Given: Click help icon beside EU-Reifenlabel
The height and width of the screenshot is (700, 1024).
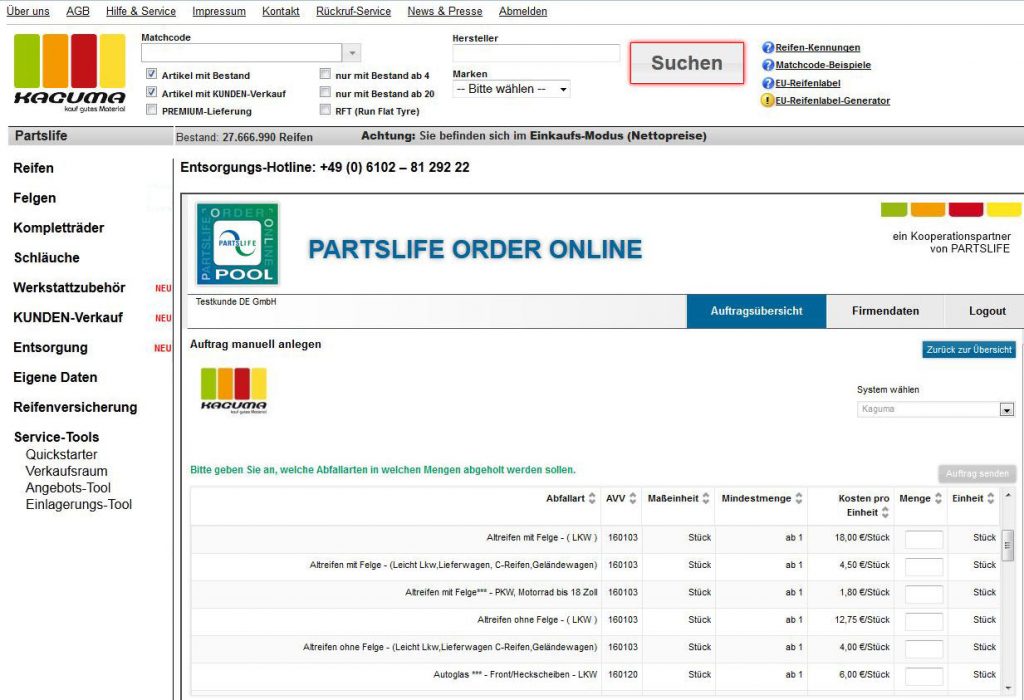Looking at the screenshot, I should (768, 83).
